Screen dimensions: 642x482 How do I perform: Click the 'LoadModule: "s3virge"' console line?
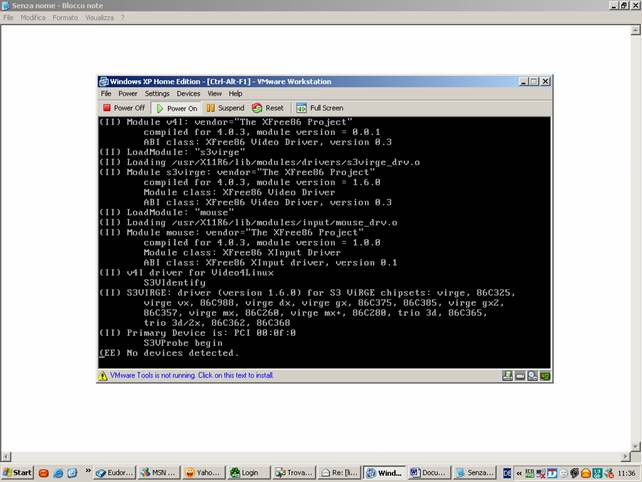(x=172, y=152)
